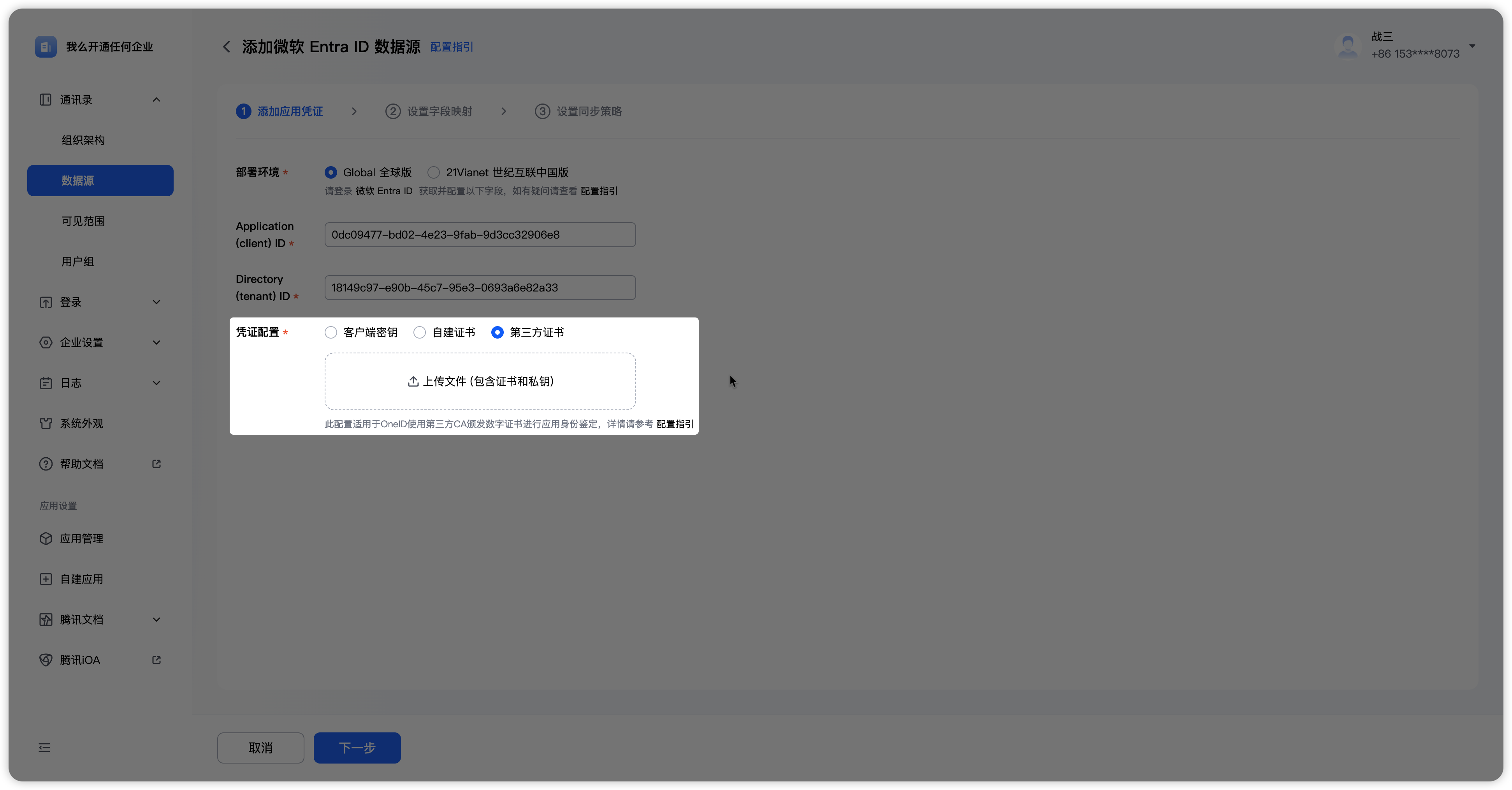This screenshot has width=1512, height=790.
Task: Open 可见范围 in the sidebar
Action: (x=83, y=221)
